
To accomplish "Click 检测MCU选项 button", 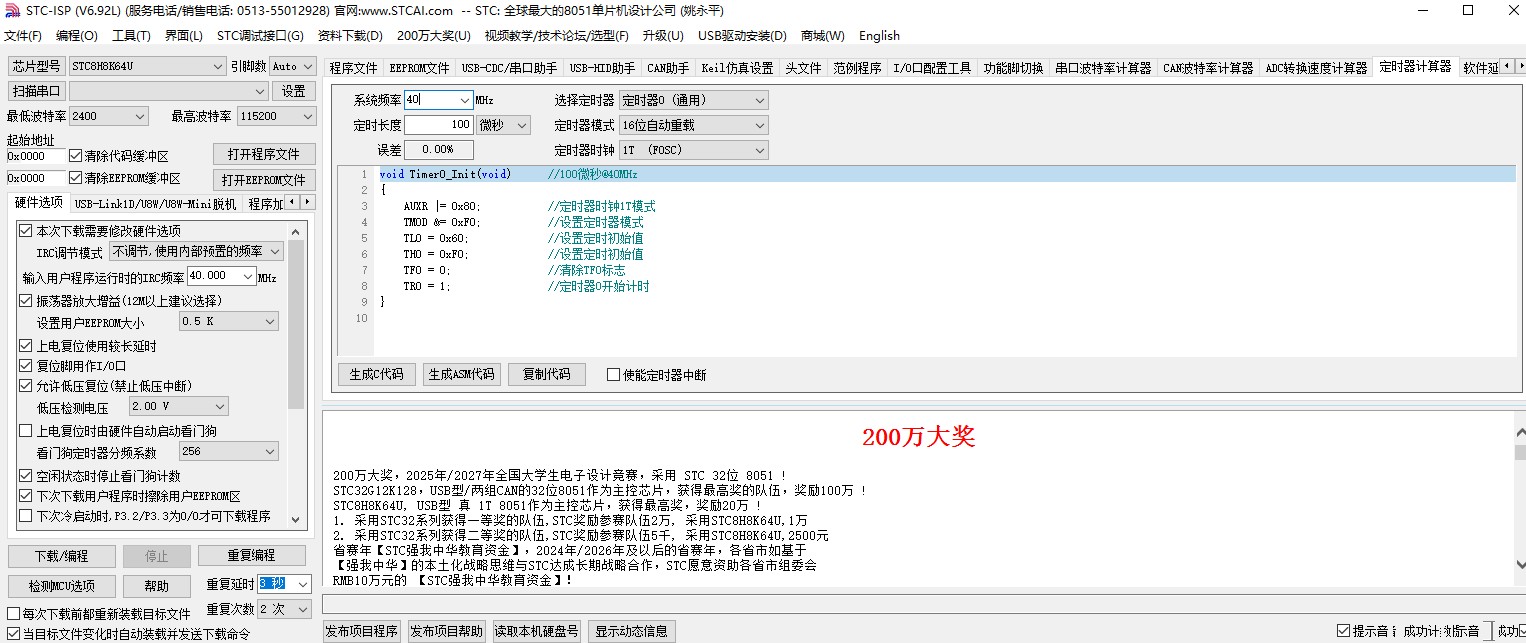I will tap(61, 586).
